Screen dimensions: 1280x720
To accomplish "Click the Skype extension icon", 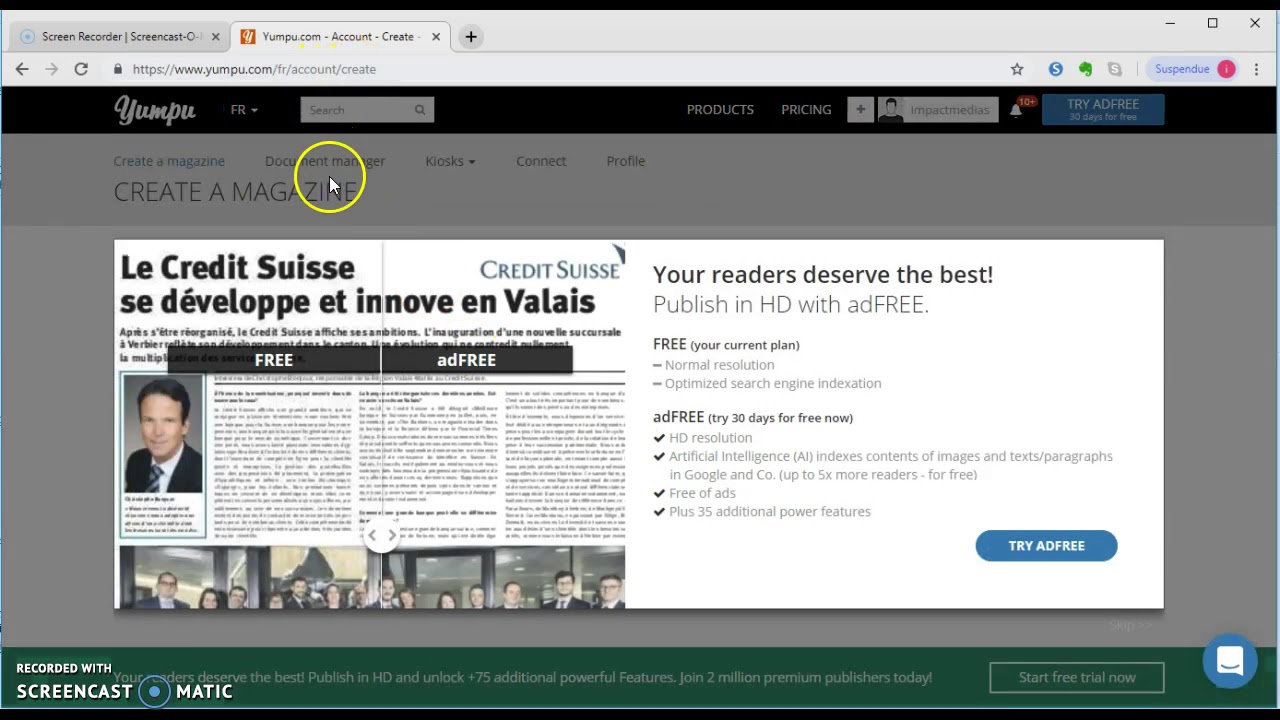I will coord(1056,69).
